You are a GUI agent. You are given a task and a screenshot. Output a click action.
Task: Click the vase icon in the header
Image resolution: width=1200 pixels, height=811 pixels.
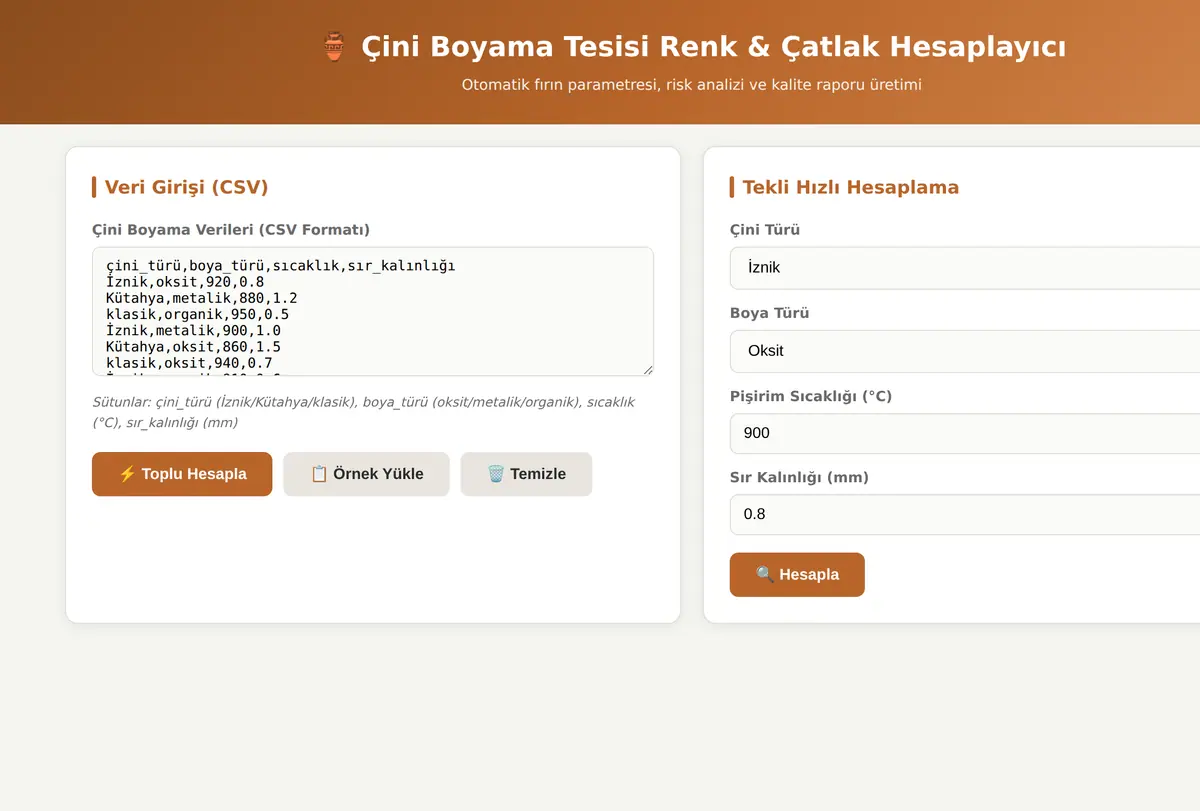point(334,47)
